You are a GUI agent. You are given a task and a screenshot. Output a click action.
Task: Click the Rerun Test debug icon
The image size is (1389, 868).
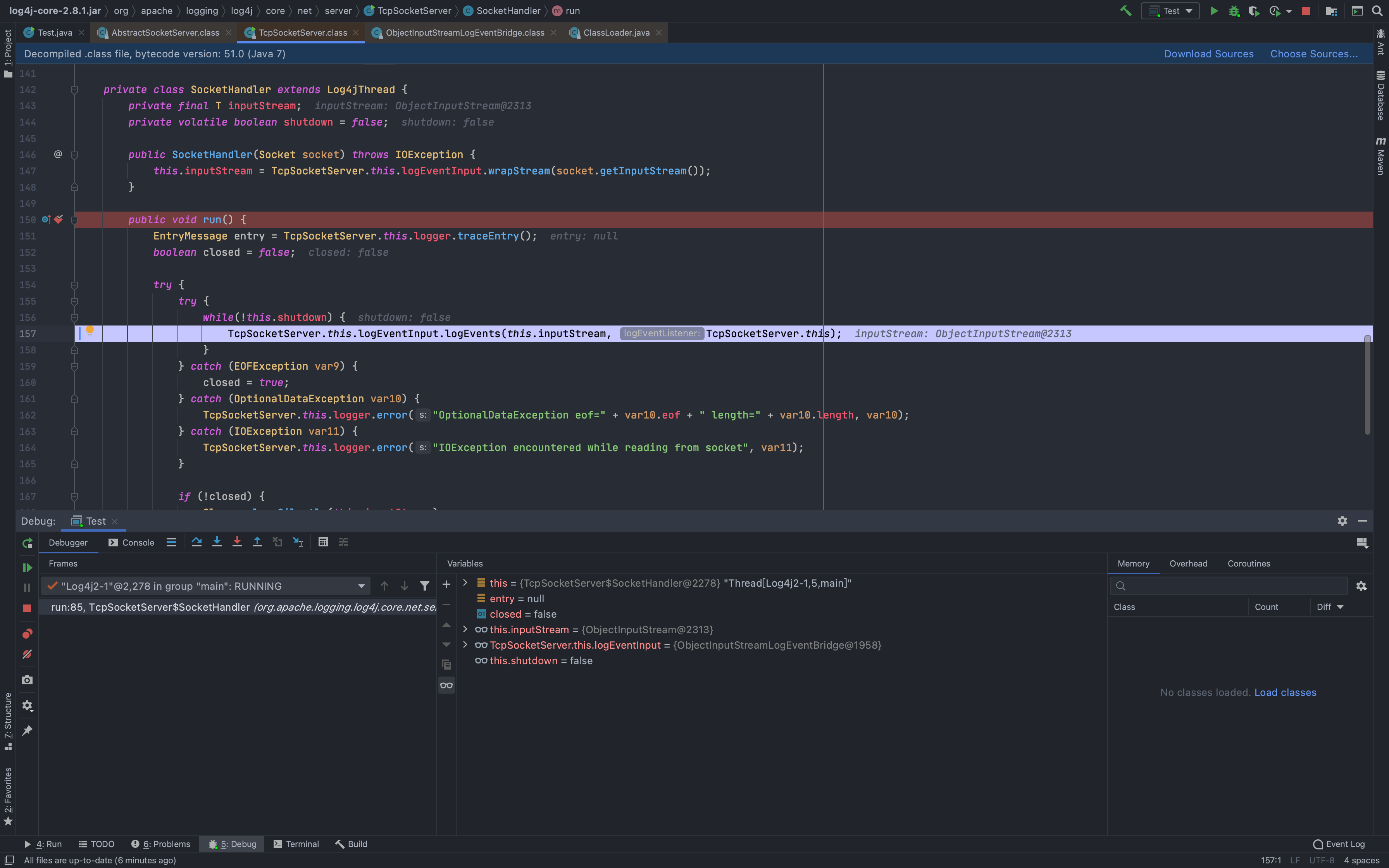point(27,543)
